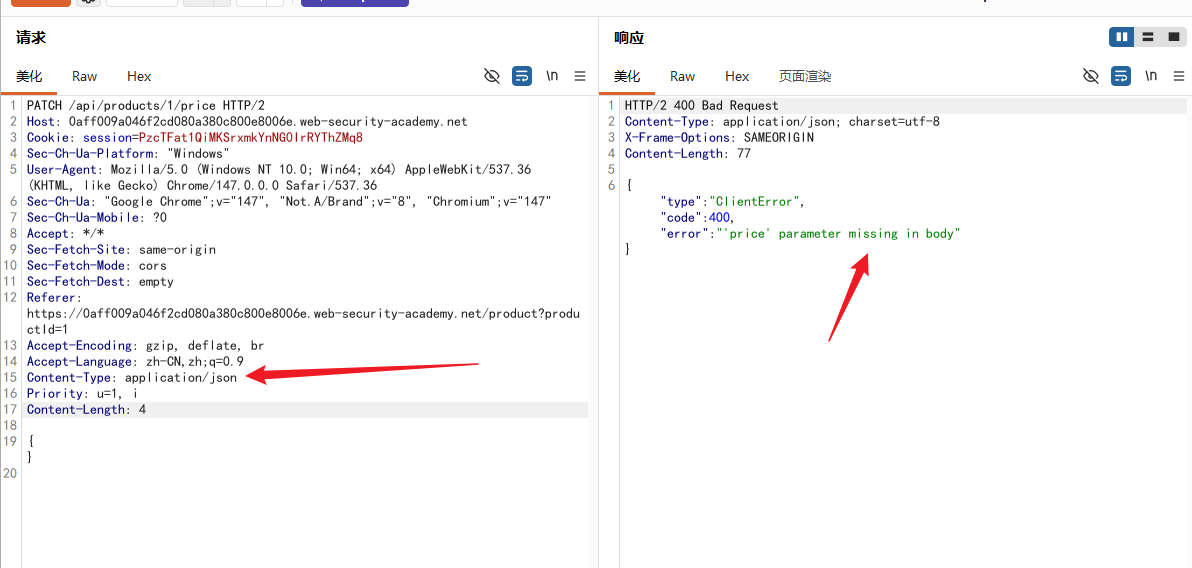Show \n characters in response panel

click(1151, 76)
